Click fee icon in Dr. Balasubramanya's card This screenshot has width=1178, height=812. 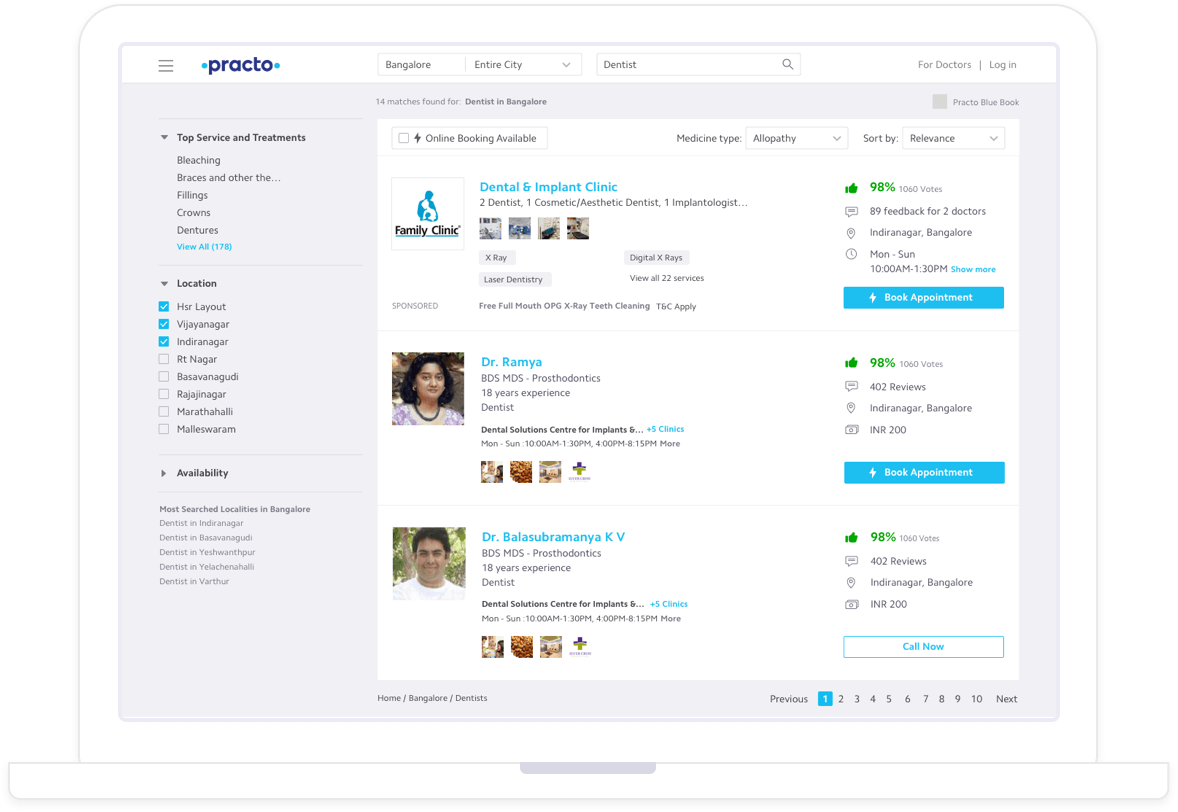tap(851, 604)
